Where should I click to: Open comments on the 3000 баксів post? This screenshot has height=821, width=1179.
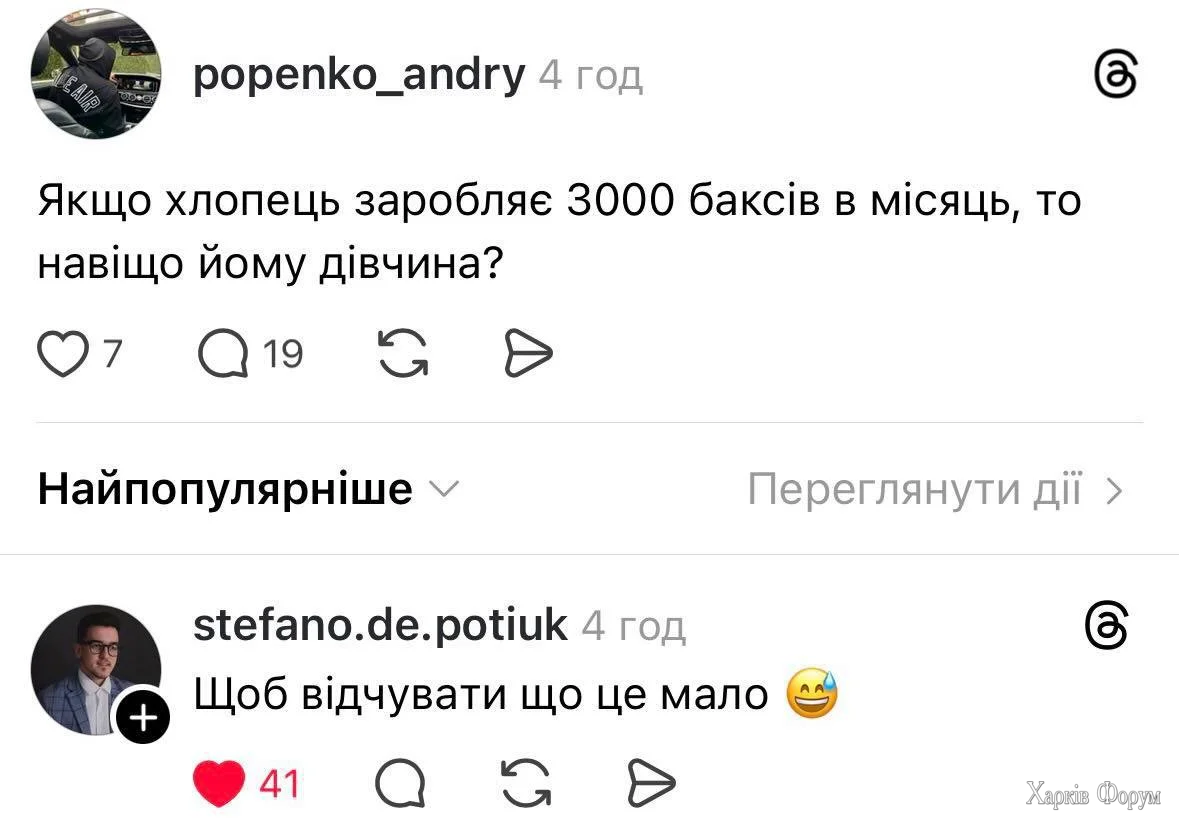[222, 353]
